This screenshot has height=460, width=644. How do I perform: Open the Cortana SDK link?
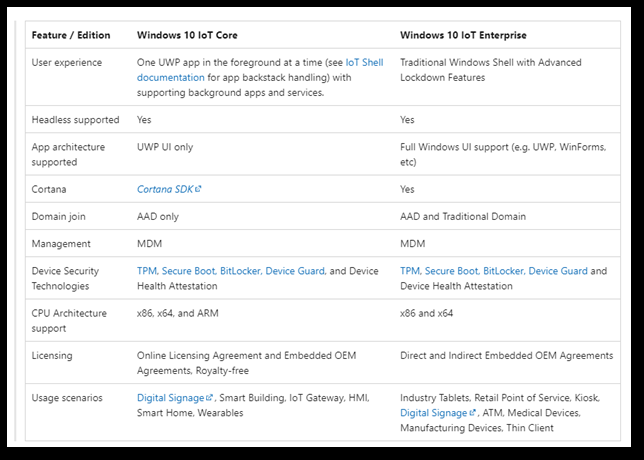tap(164, 188)
